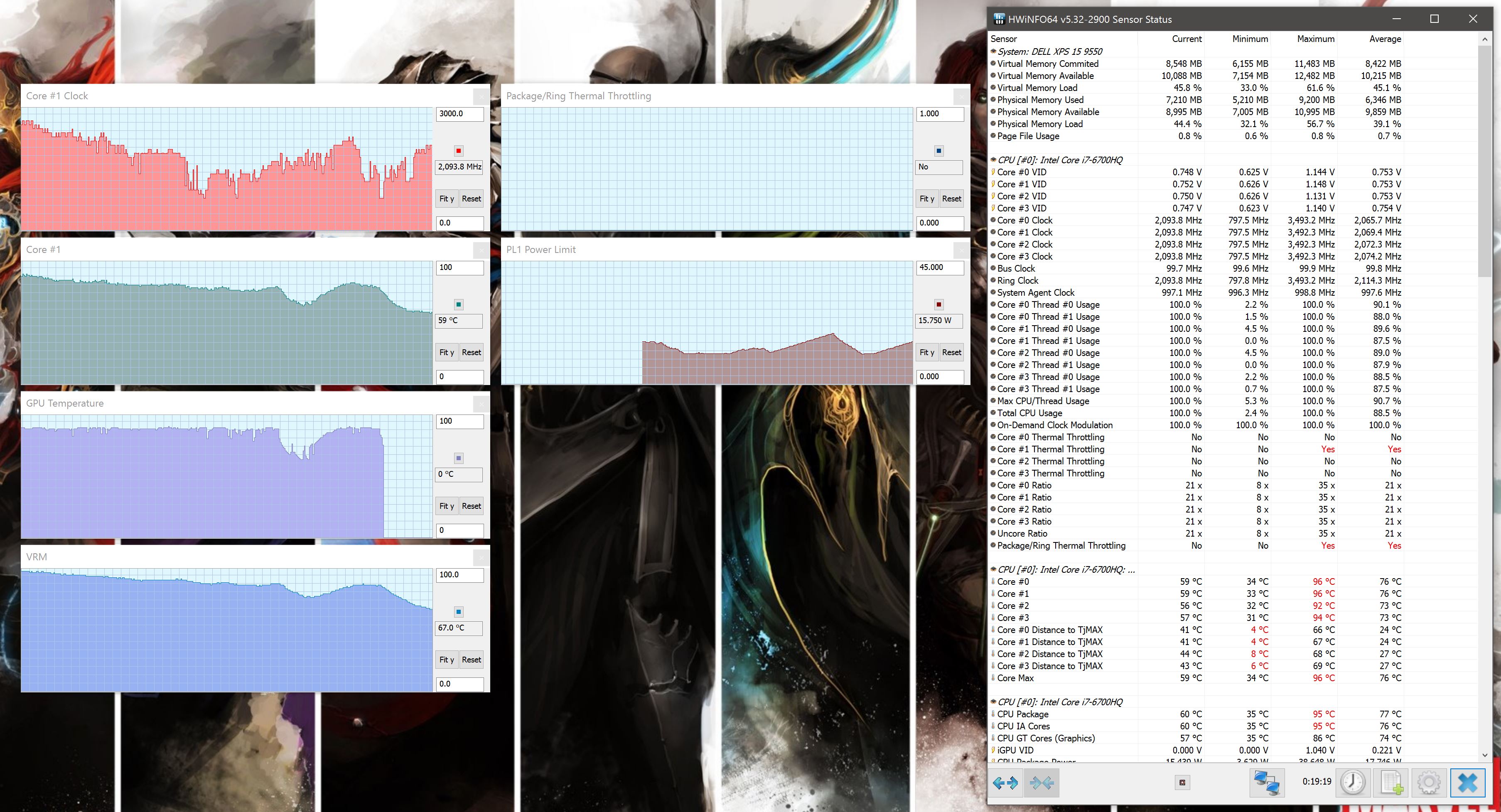
Task: Open sensor settings with the gear icon
Action: pos(1429,782)
